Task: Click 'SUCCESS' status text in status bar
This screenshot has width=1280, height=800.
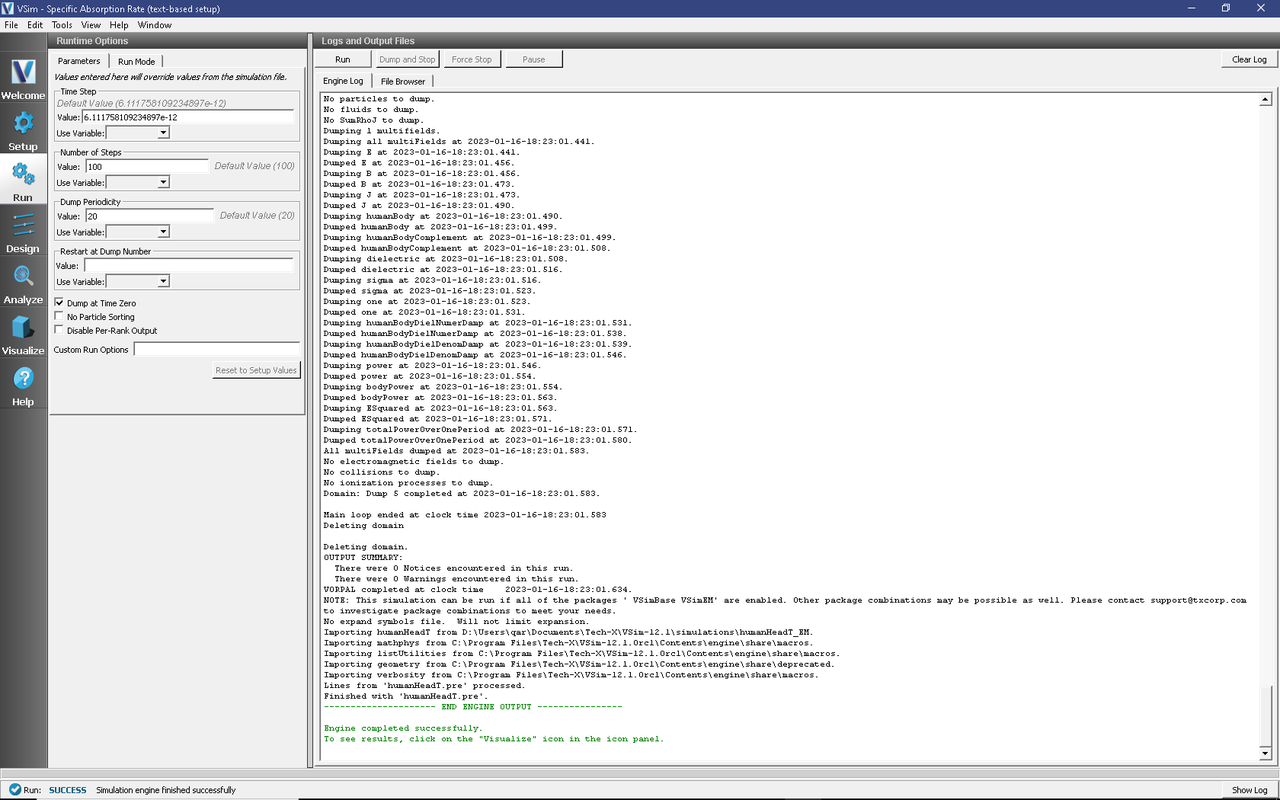Action: 68,790
